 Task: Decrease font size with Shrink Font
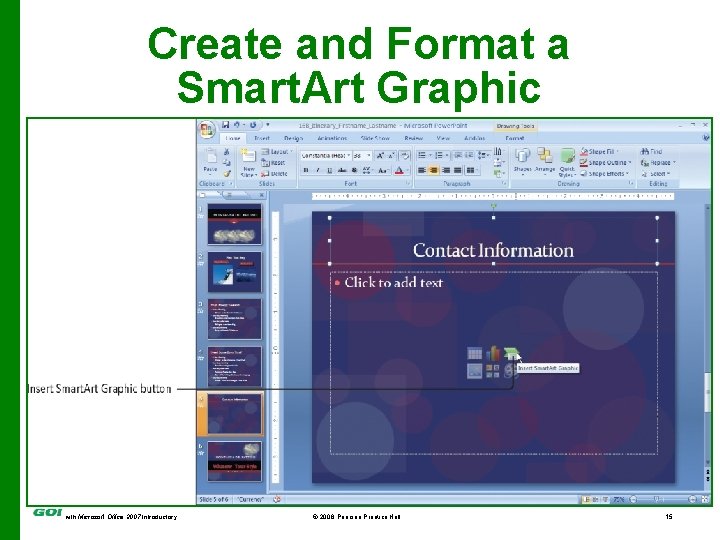point(391,156)
